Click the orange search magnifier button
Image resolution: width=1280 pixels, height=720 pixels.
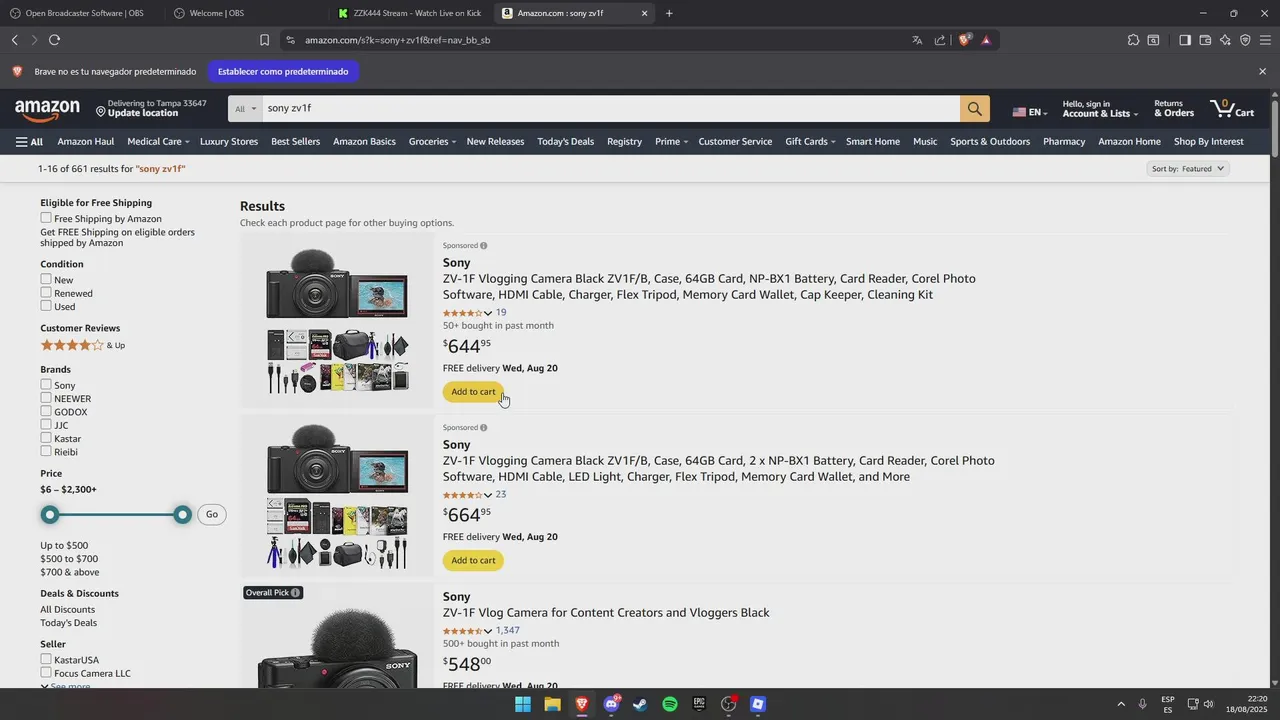click(x=975, y=109)
